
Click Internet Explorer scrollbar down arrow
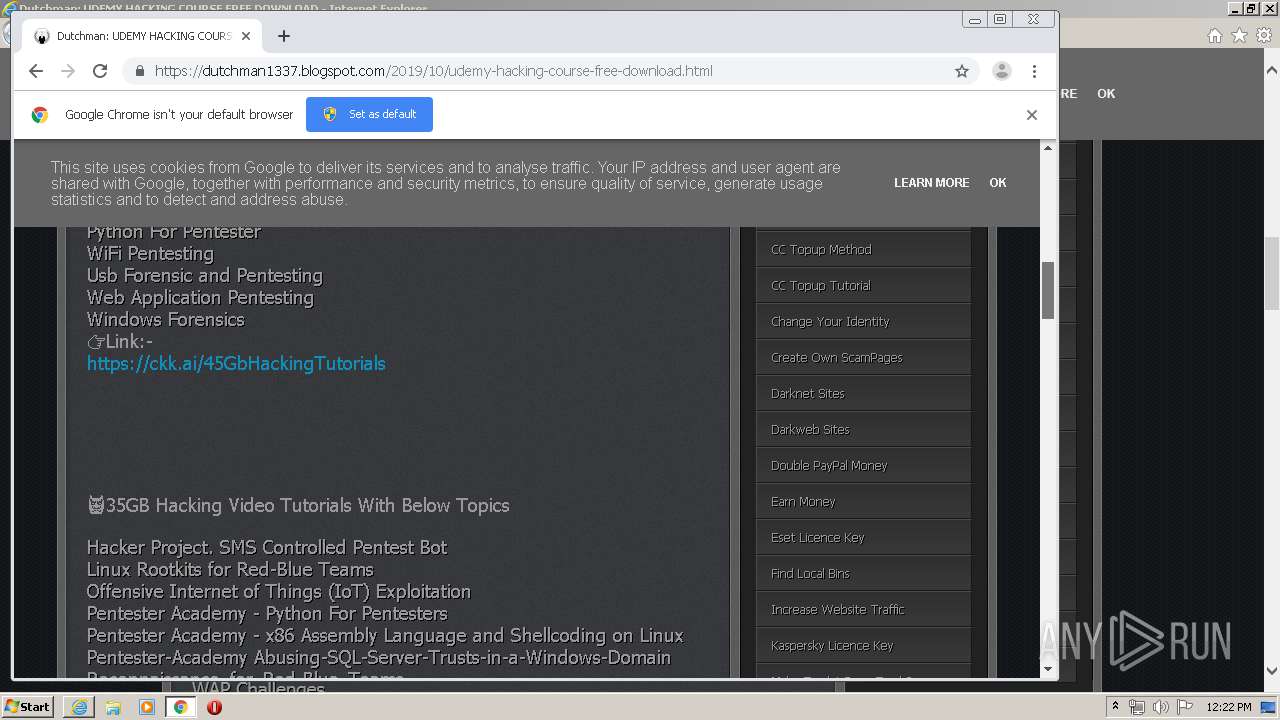1272,672
